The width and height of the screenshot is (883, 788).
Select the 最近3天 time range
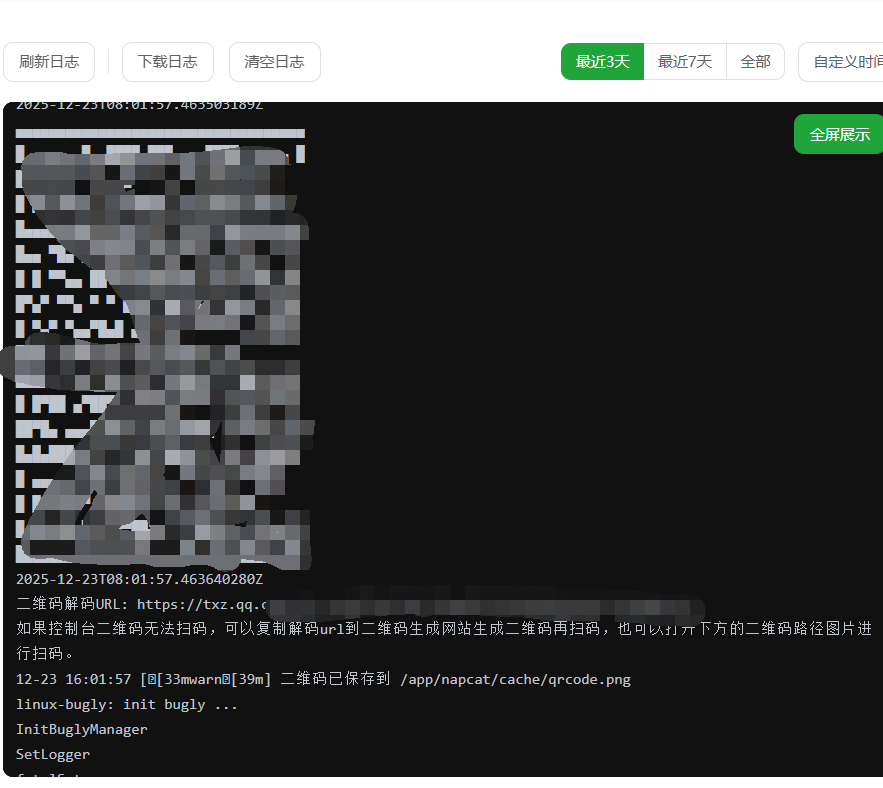(602, 62)
